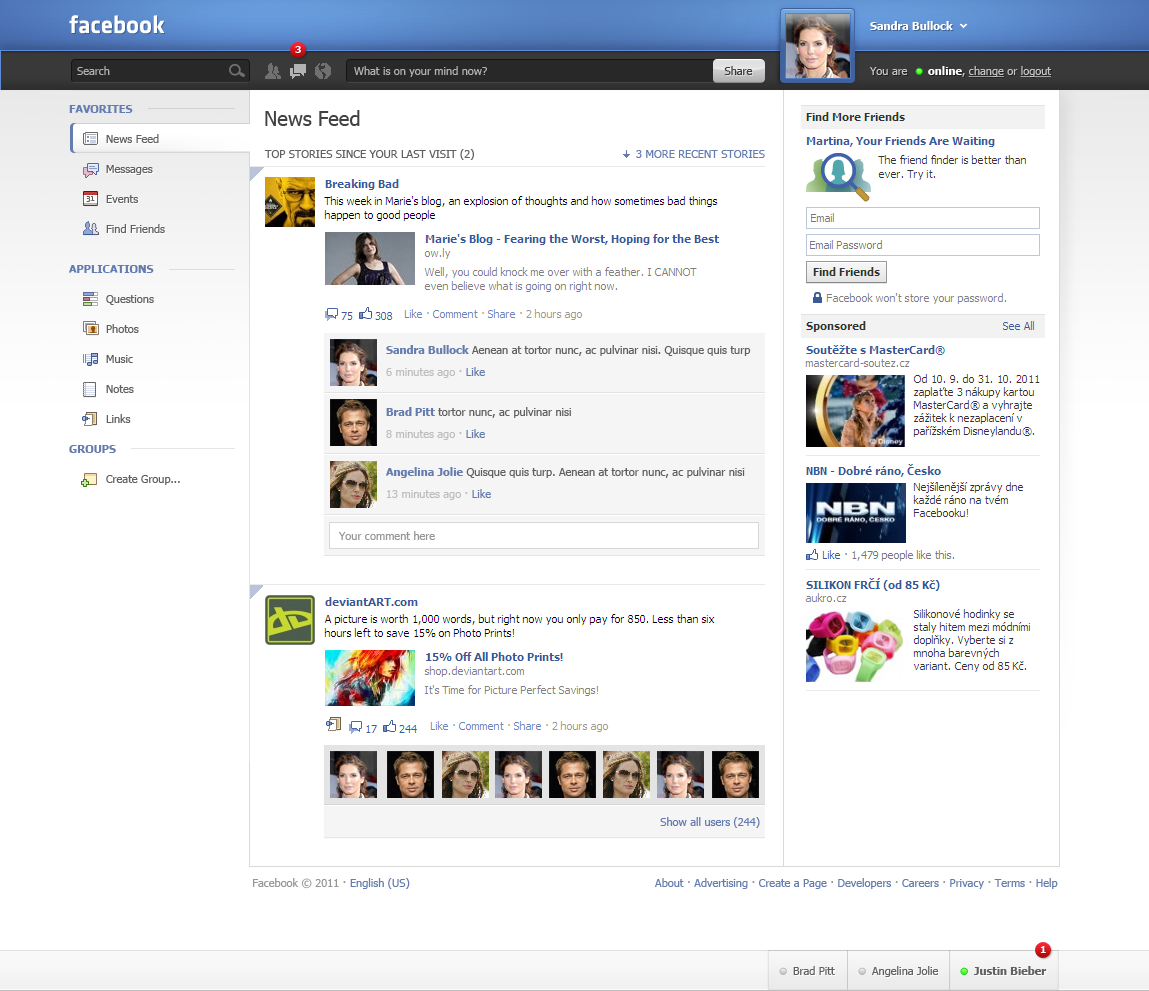The image size is (1149, 991).
Task: Open Soutěžte s MasterCard ad link
Action: (875, 350)
